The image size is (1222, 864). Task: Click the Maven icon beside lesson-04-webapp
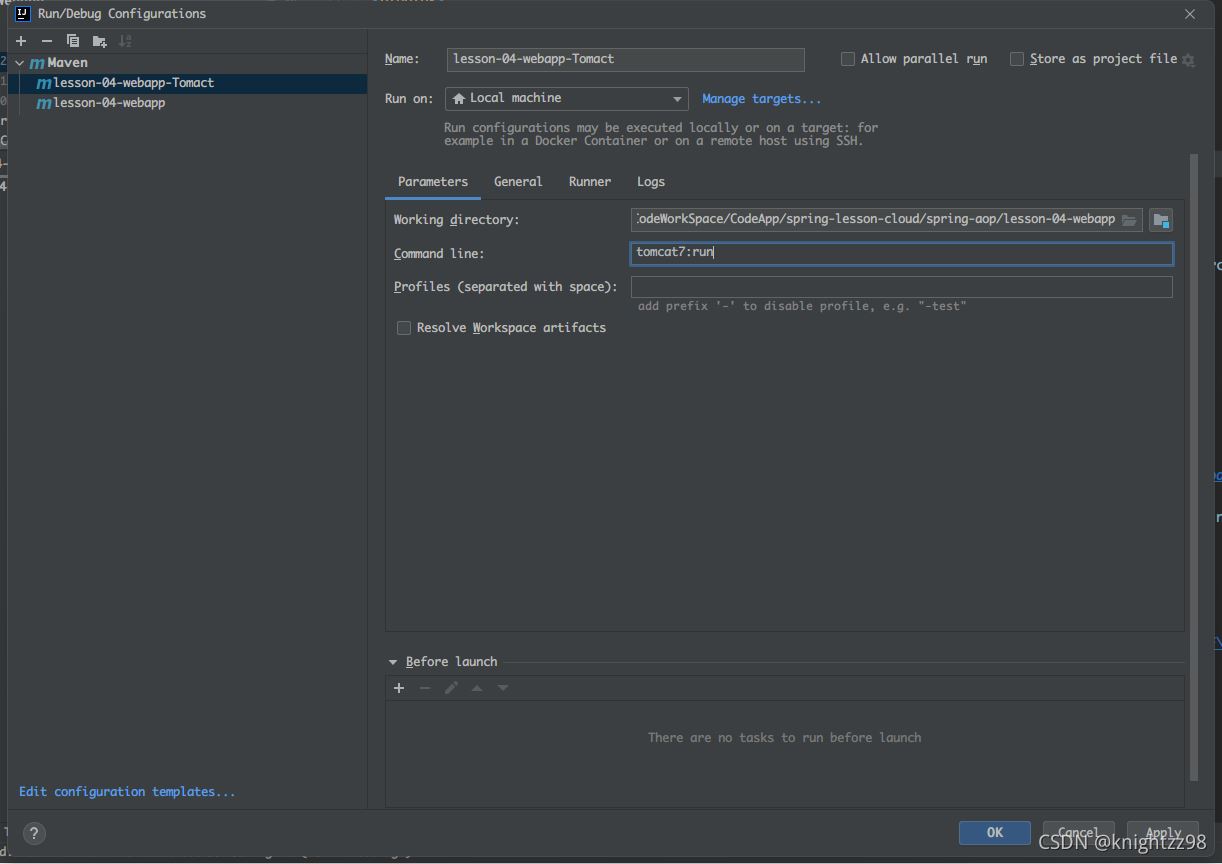(x=44, y=103)
